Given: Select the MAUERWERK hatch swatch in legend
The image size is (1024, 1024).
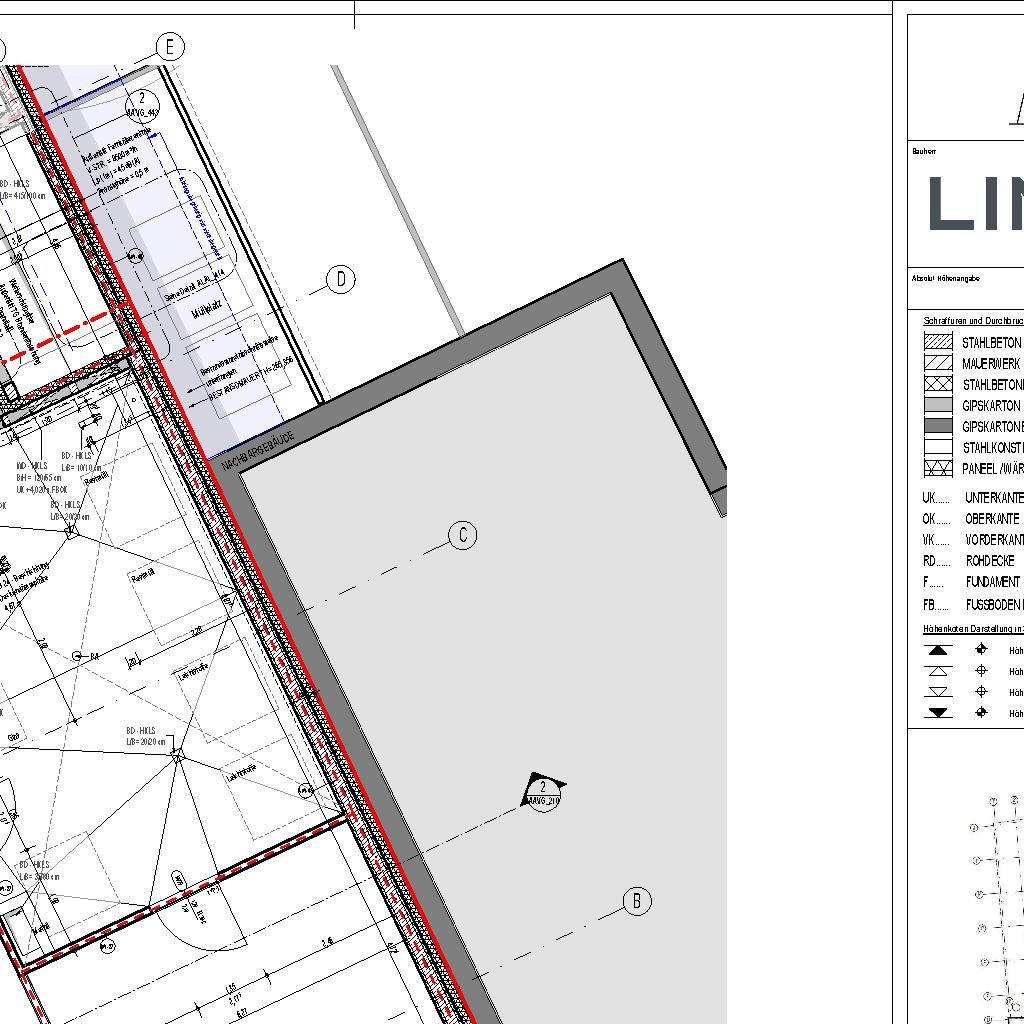Looking at the screenshot, I should [x=938, y=363].
